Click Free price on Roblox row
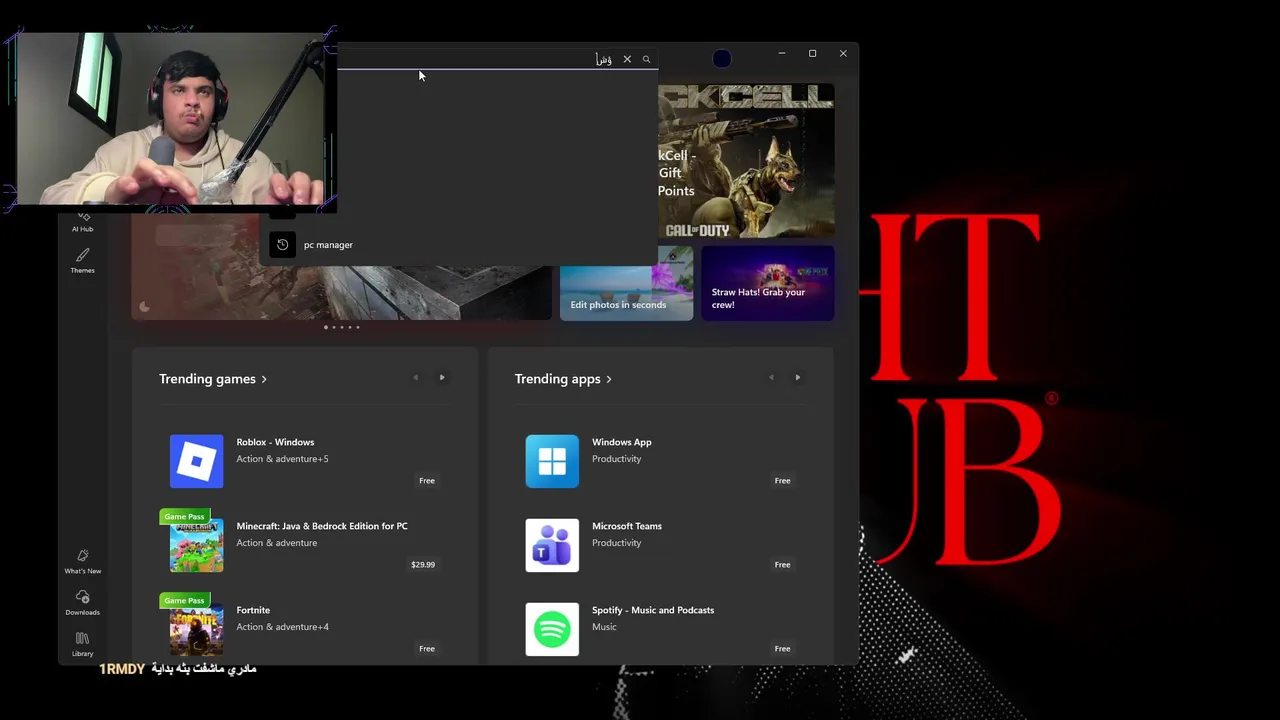The width and height of the screenshot is (1280, 720). pyautogui.click(x=427, y=481)
